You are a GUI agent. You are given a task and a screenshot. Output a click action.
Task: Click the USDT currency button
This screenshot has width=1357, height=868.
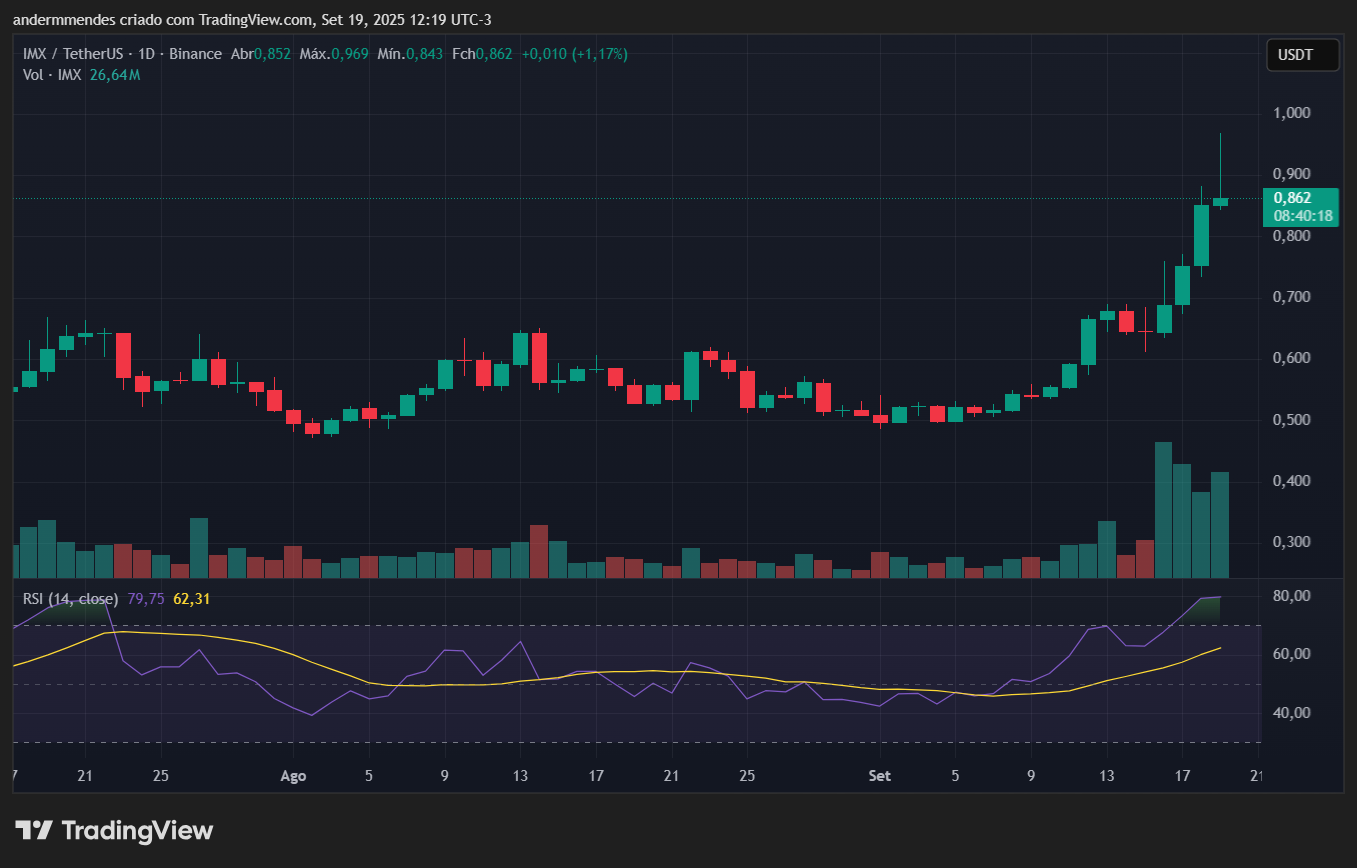pos(1302,55)
